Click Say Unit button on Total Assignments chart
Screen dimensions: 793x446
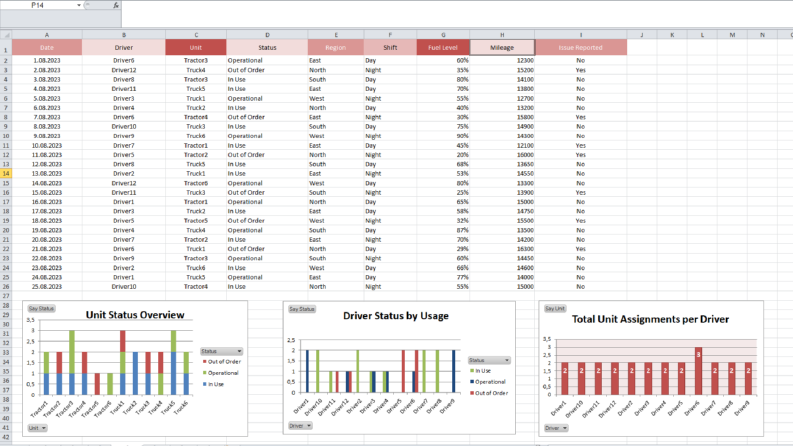555,308
